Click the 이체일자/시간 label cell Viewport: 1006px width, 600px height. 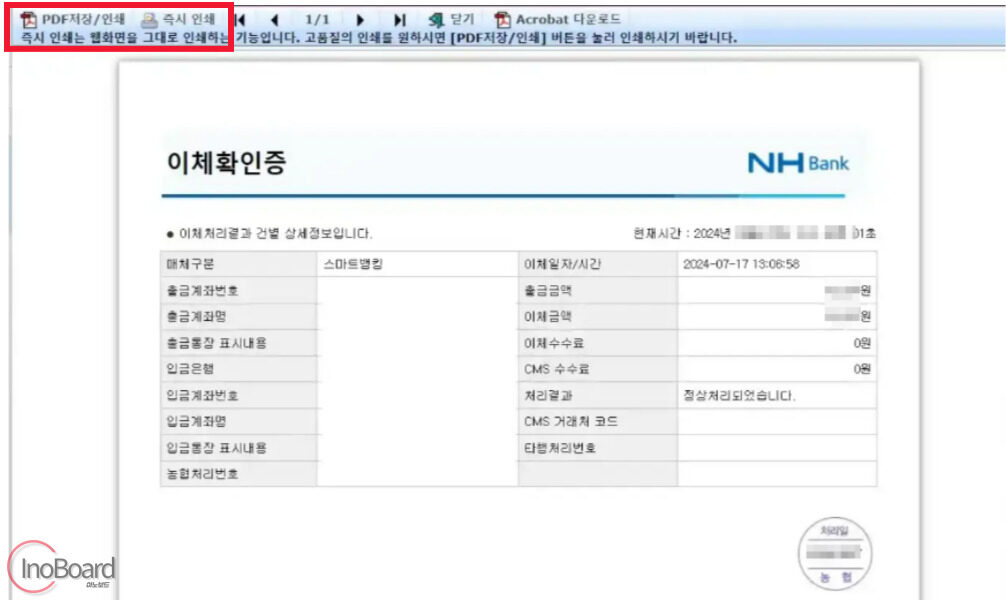click(x=597, y=264)
